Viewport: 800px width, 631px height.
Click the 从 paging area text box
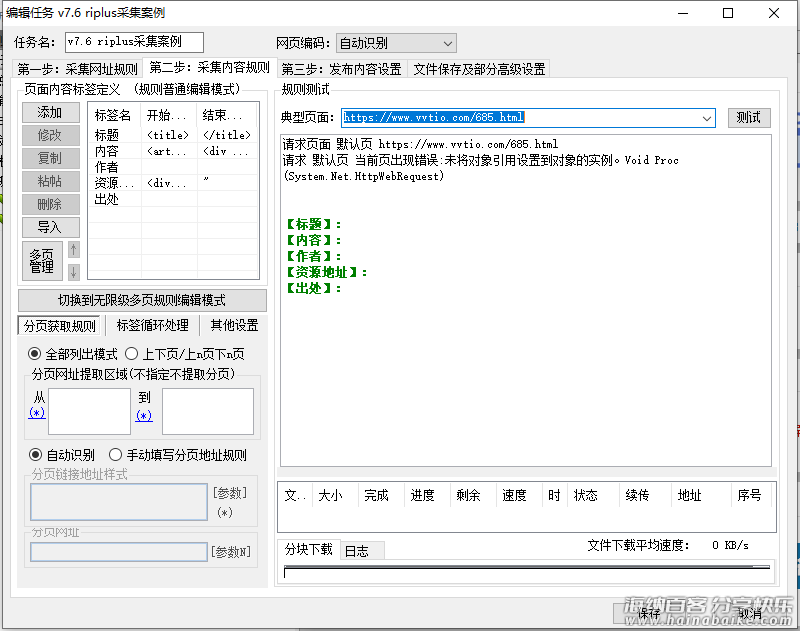(x=89, y=412)
